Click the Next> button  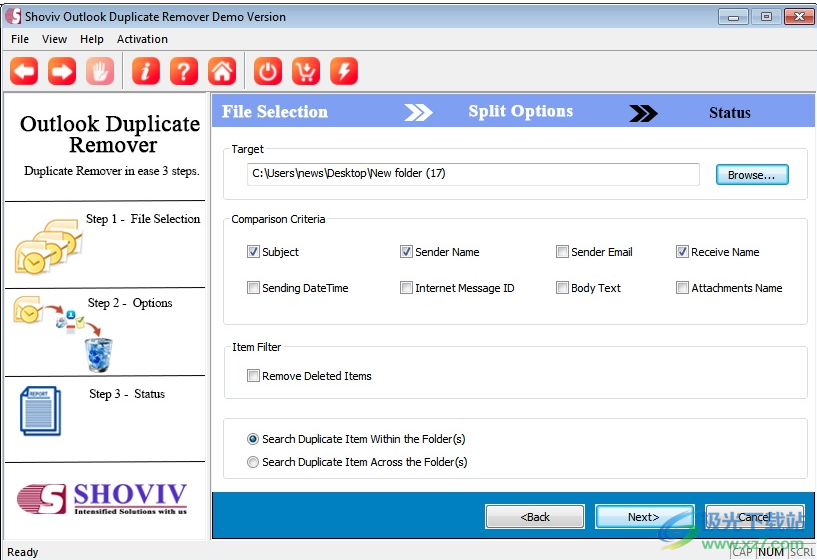coord(644,517)
